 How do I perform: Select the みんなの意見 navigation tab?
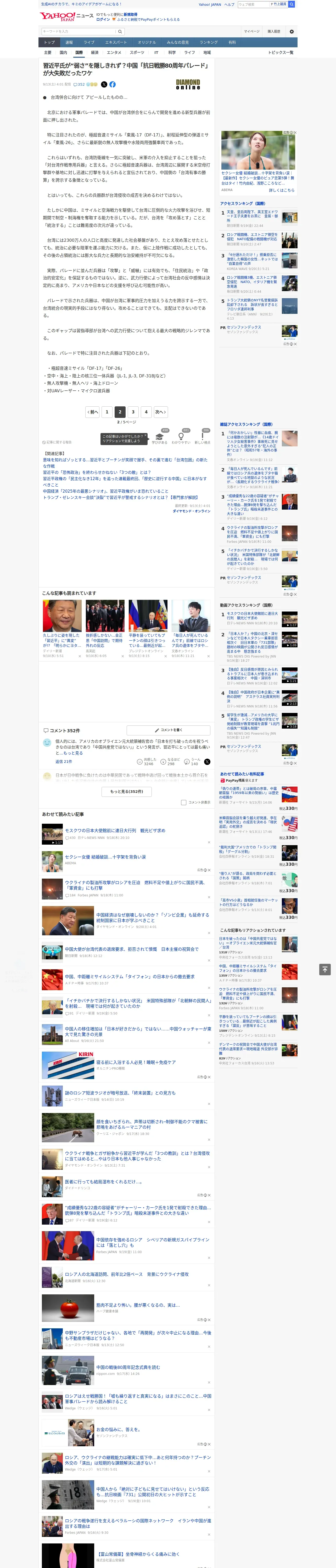[177, 43]
